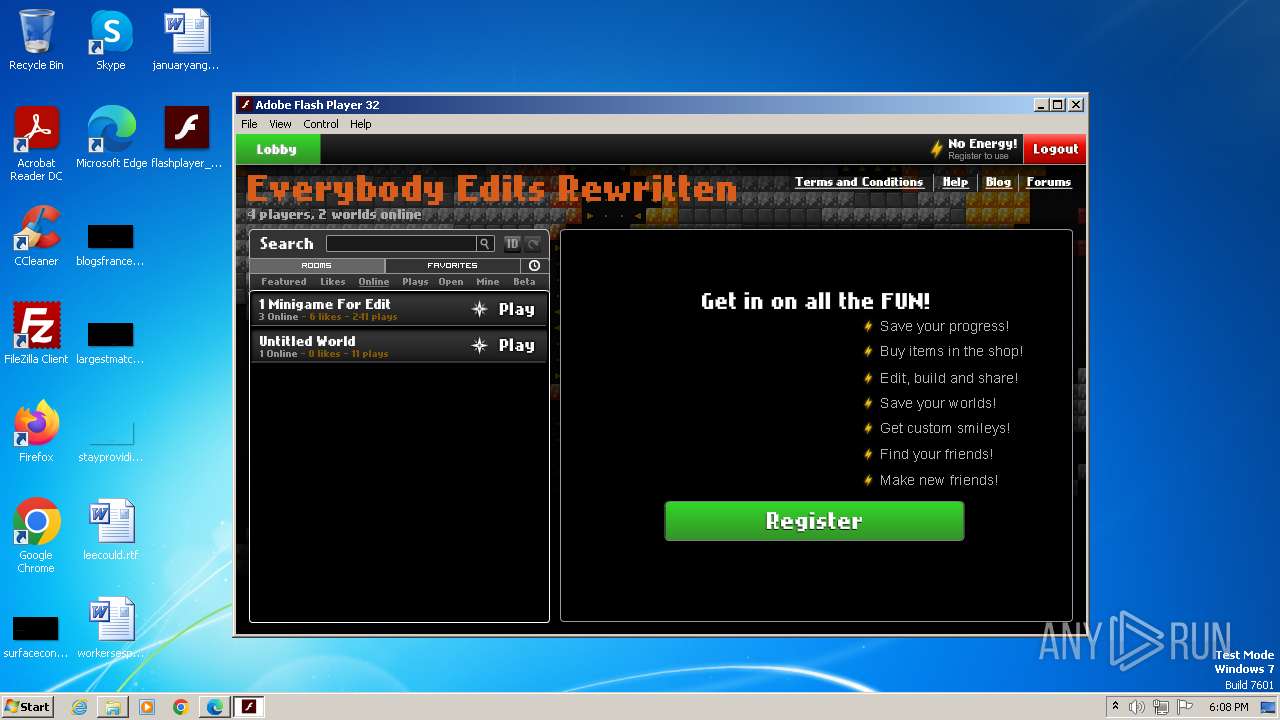This screenshot has width=1280, height=720.
Task: Click the star icon for 1 Minigame For Edit
Action: (479, 309)
